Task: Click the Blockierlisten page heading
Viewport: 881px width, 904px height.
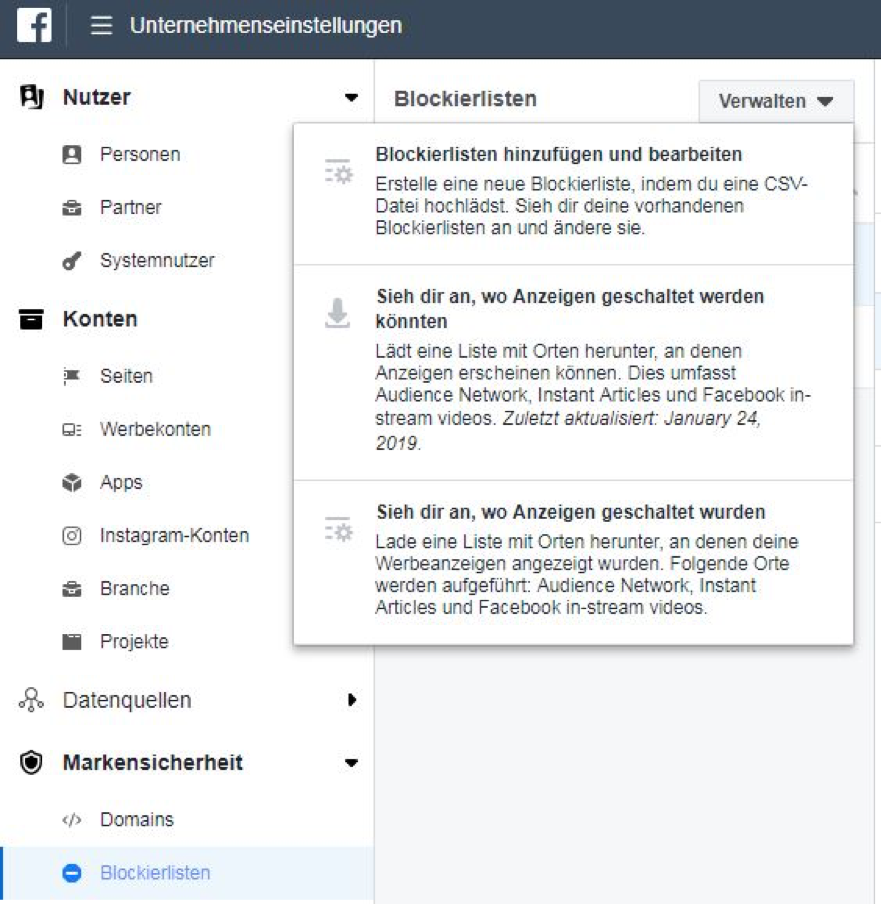Action: click(465, 99)
